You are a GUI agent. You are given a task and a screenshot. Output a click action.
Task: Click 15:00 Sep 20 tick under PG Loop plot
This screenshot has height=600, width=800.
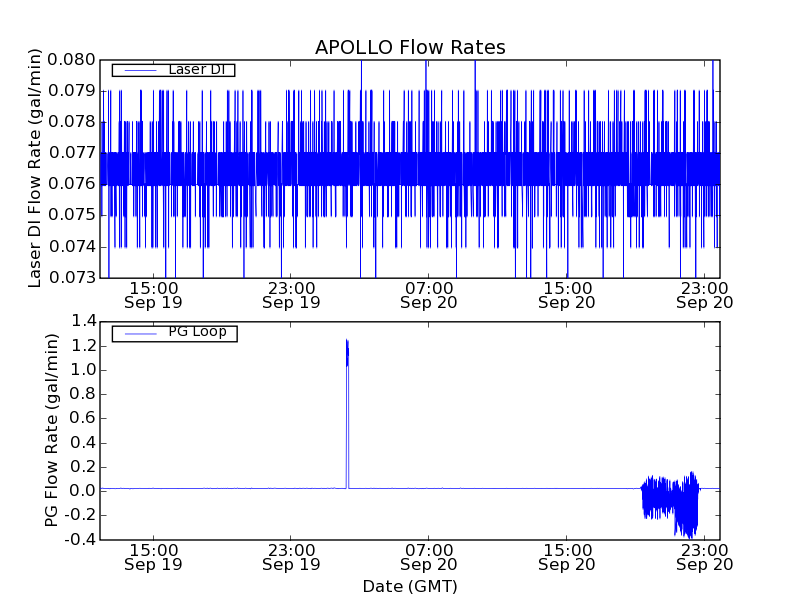567,556
